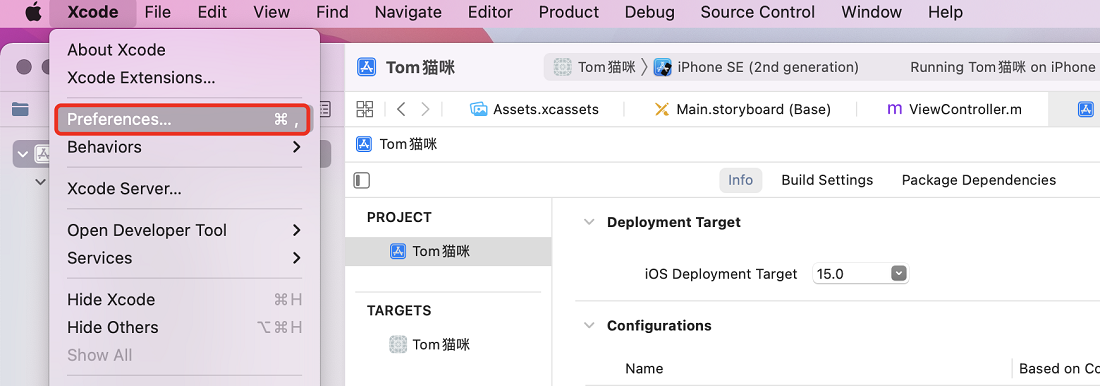1100x386 pixels.
Task: Choose Preferences… from Xcode menu
Action: pyautogui.click(x=184, y=119)
